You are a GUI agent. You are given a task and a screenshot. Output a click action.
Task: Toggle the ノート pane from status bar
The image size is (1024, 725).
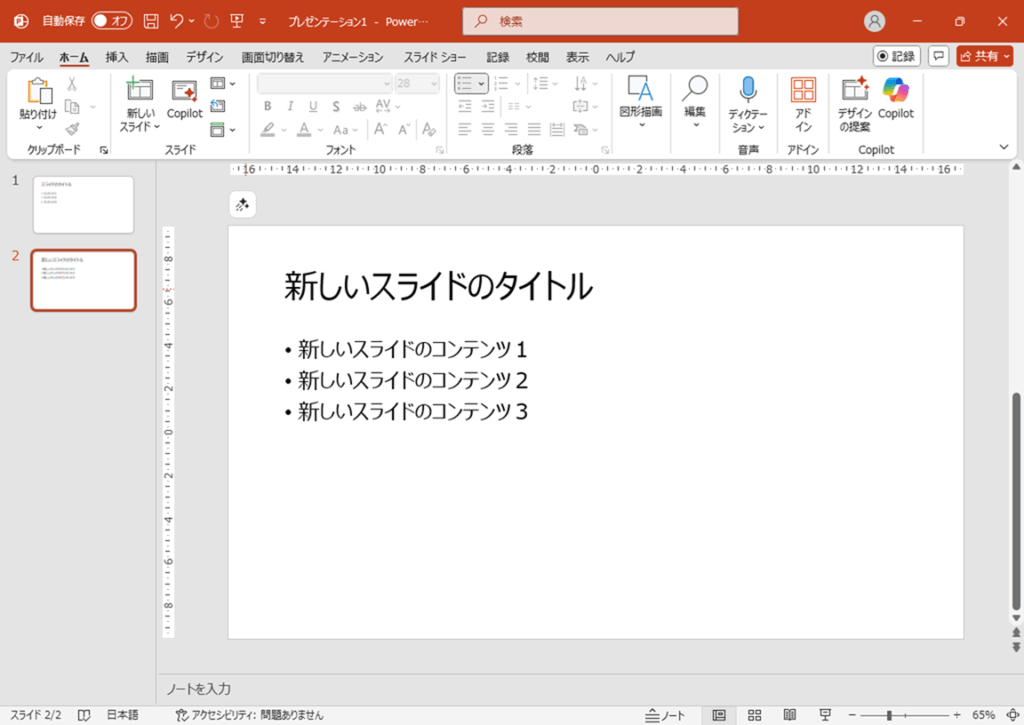pyautogui.click(x=664, y=714)
